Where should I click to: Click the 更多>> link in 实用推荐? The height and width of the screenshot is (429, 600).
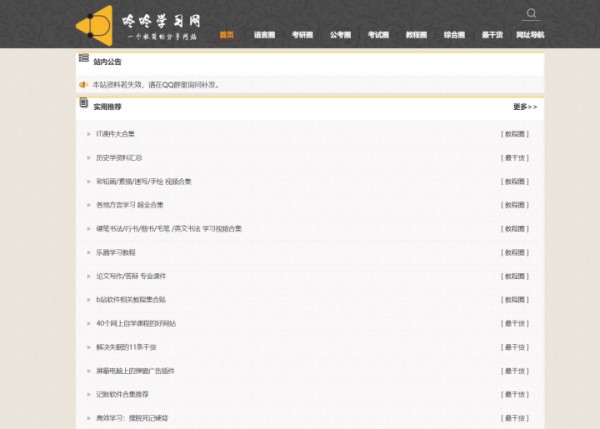525,107
